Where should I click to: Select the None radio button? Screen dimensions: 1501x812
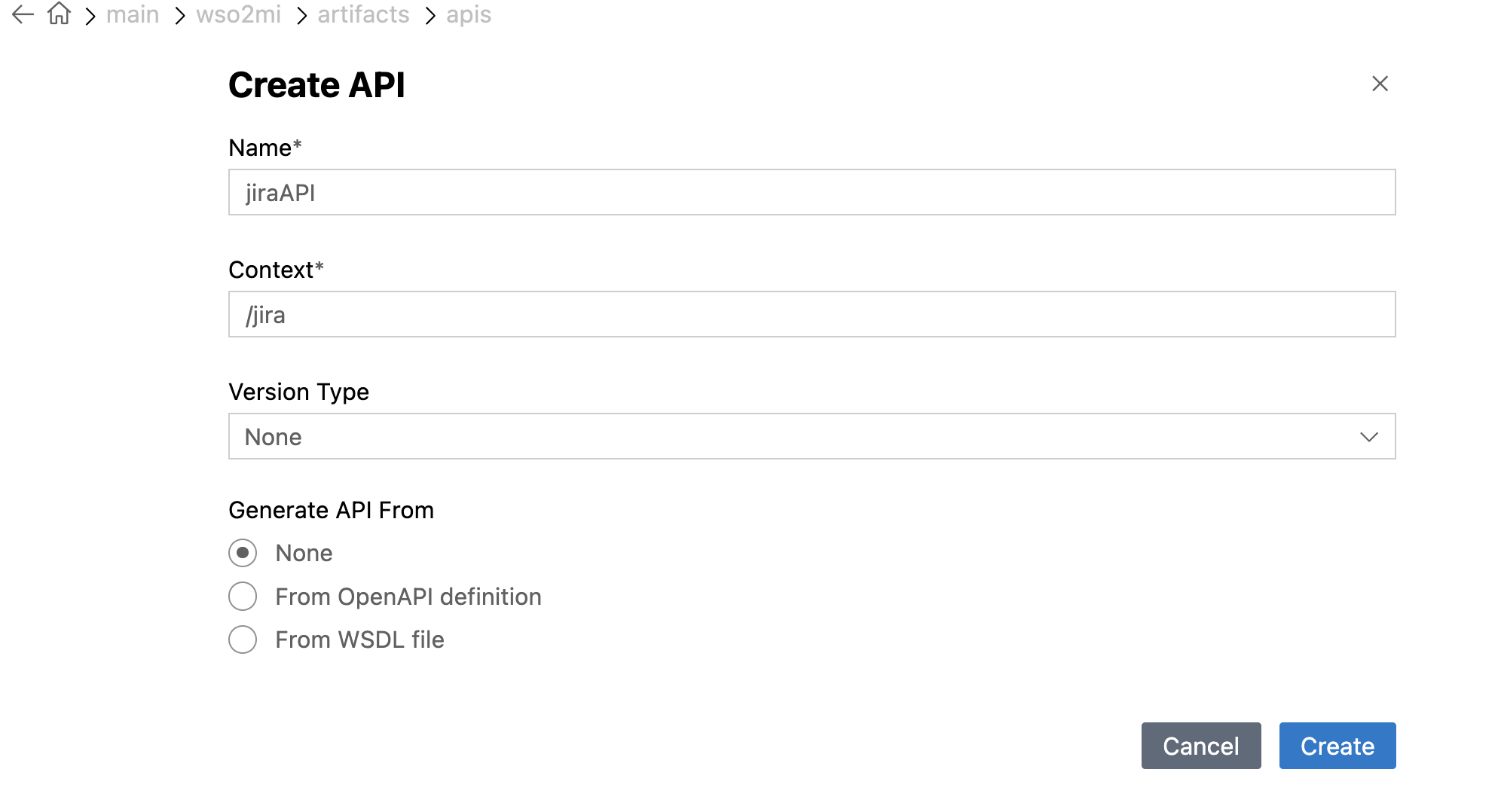coord(242,553)
